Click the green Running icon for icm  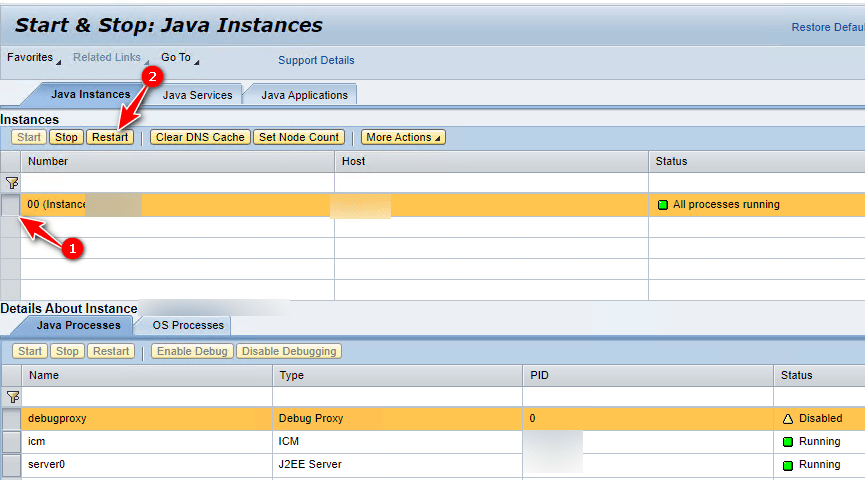point(787,442)
